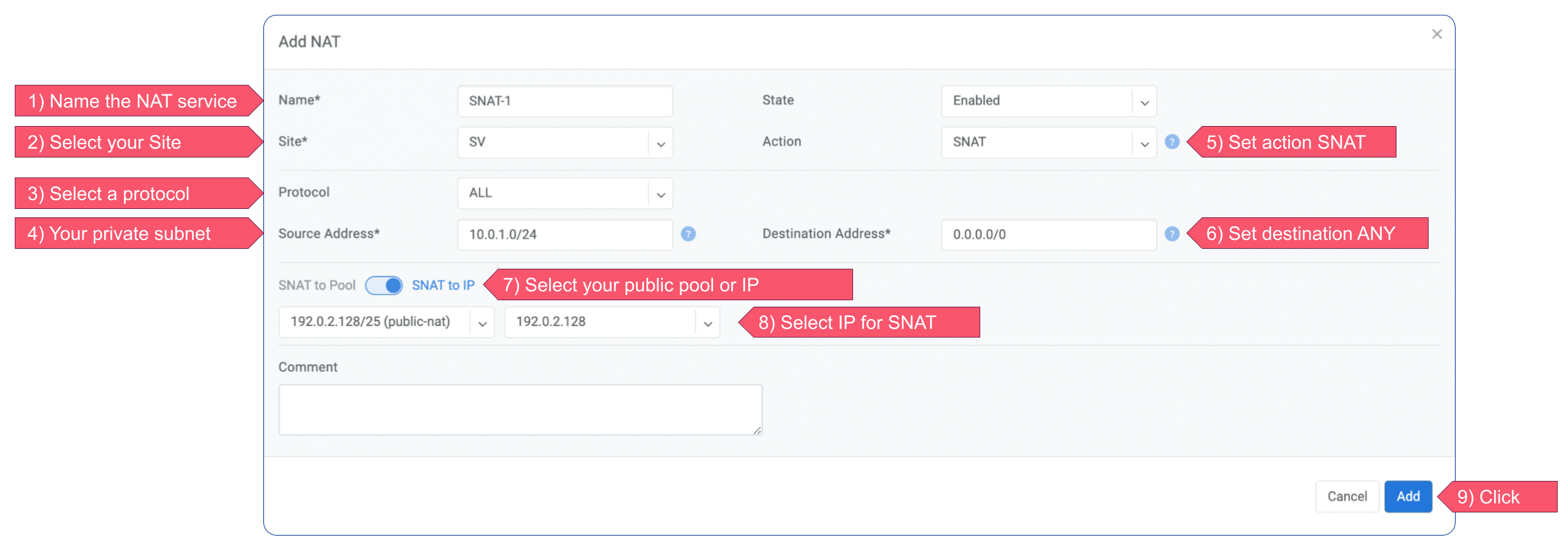Click inside the Comment text area
Image resolution: width=1568 pixels, height=551 pixels.
click(x=520, y=410)
